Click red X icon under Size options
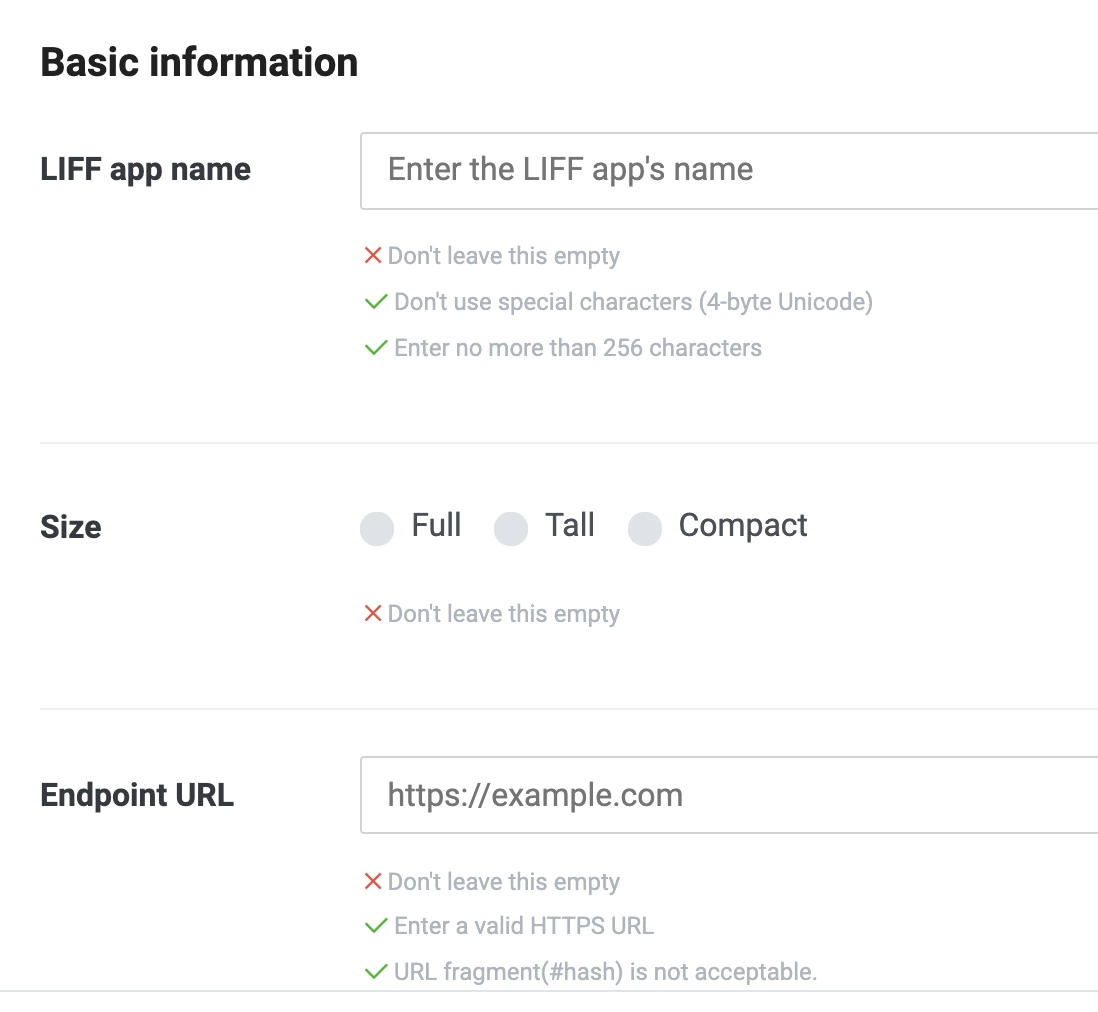Viewport: 1098px width, 1012px height. [x=373, y=614]
